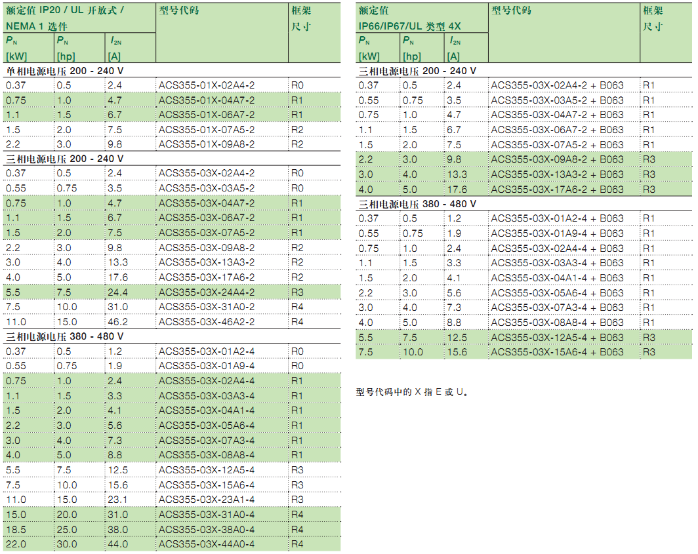The image size is (698, 554).
Task: Select type code ACS355-03X-38A0-4
Action: click(207, 530)
